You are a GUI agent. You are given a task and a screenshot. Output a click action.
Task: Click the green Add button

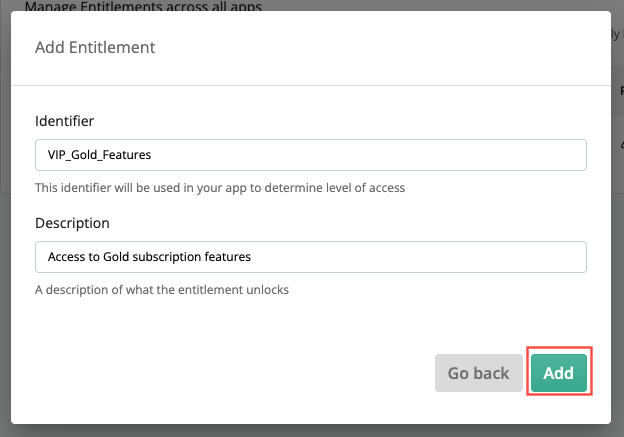[x=559, y=373]
